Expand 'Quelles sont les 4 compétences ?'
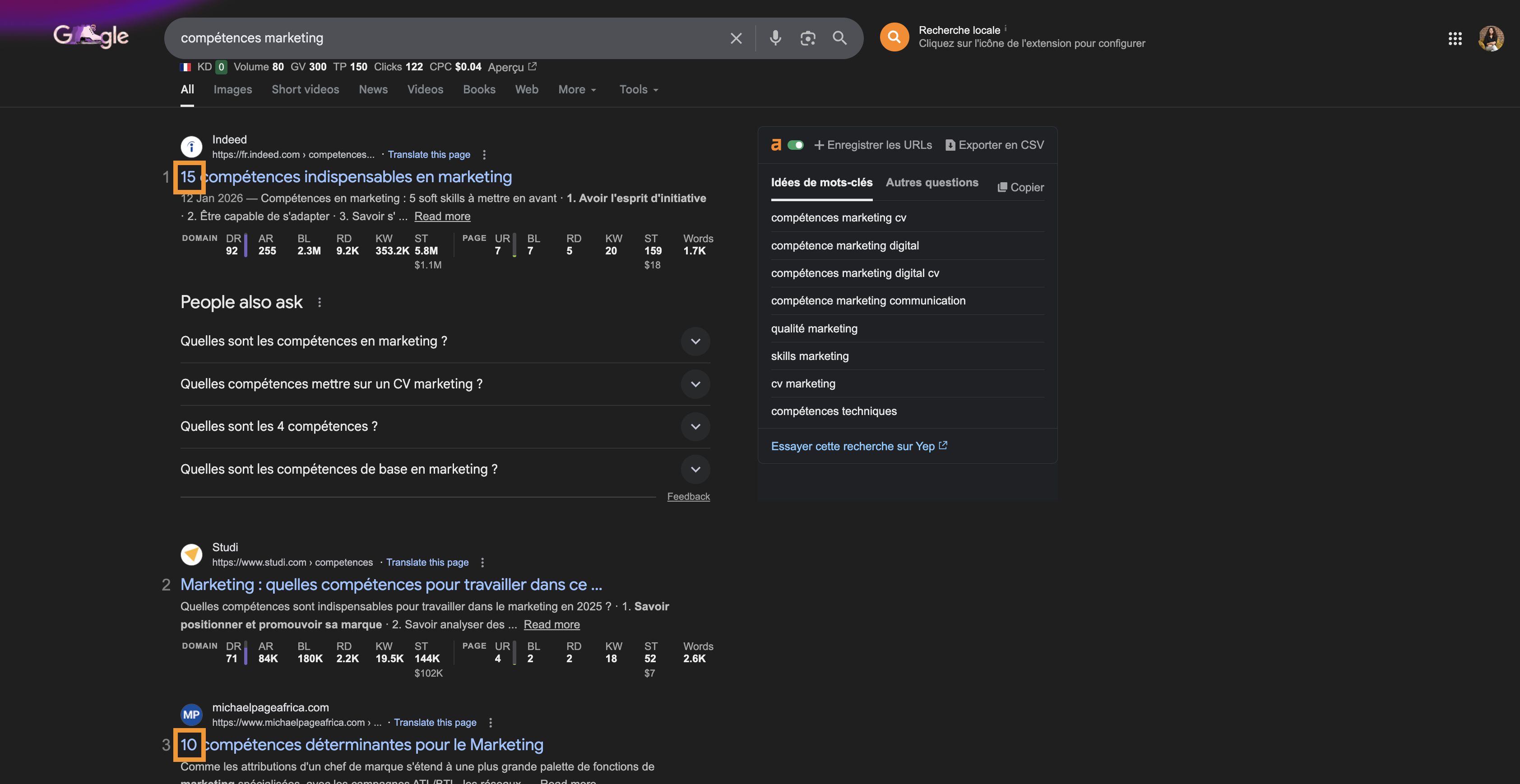The image size is (1520, 784). 695,426
